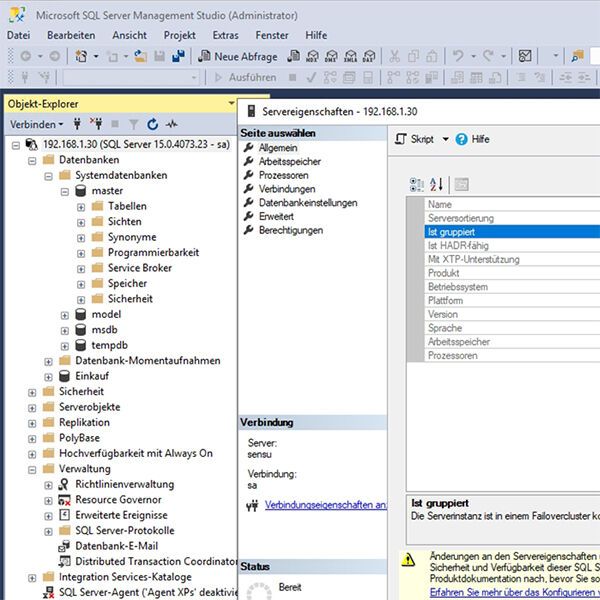Open the Hilfe menu in menu bar

tap(316, 35)
